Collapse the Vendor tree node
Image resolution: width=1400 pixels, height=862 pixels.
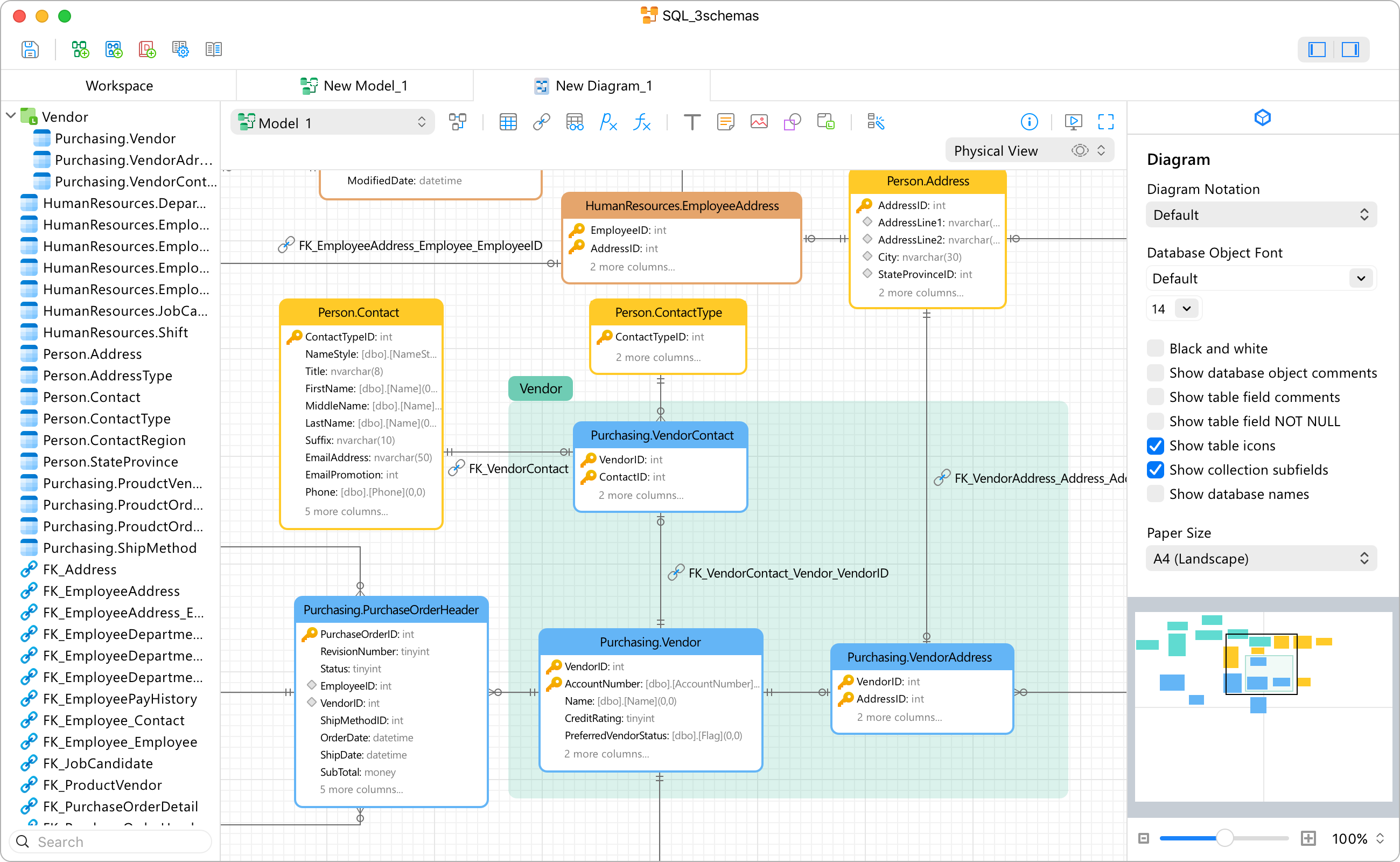(x=11, y=116)
